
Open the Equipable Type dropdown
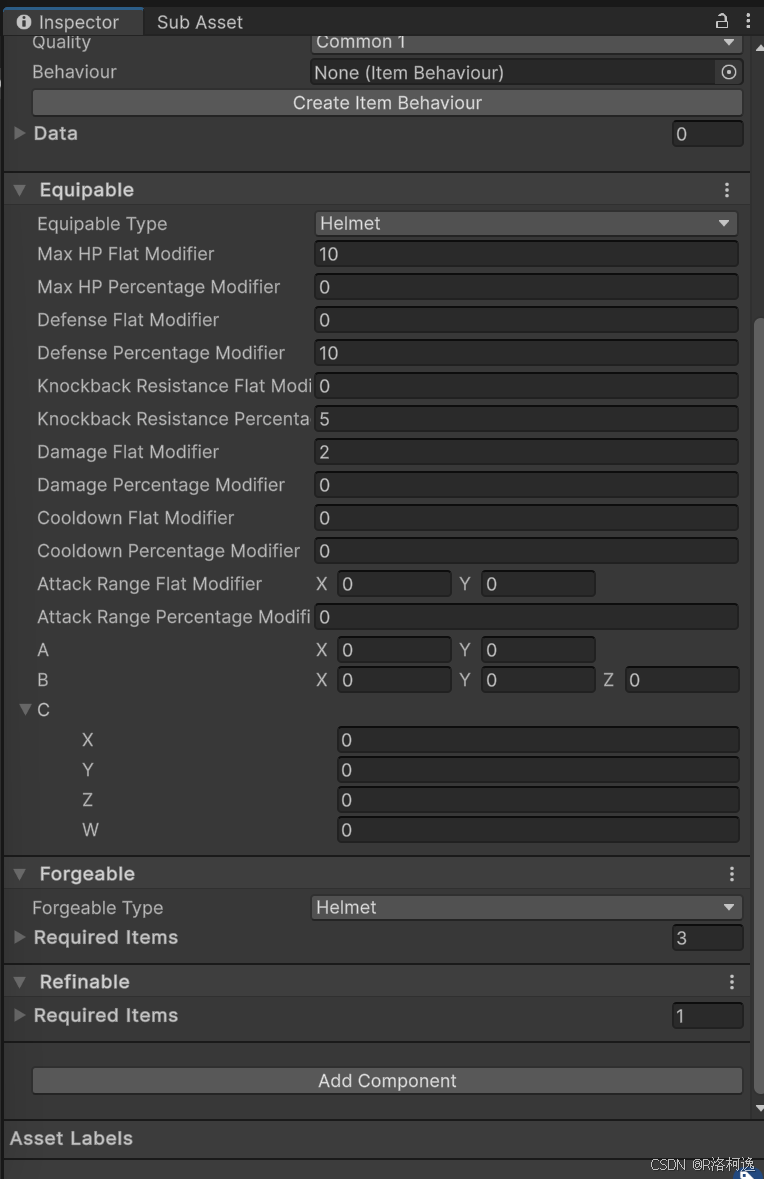pyautogui.click(x=525, y=223)
